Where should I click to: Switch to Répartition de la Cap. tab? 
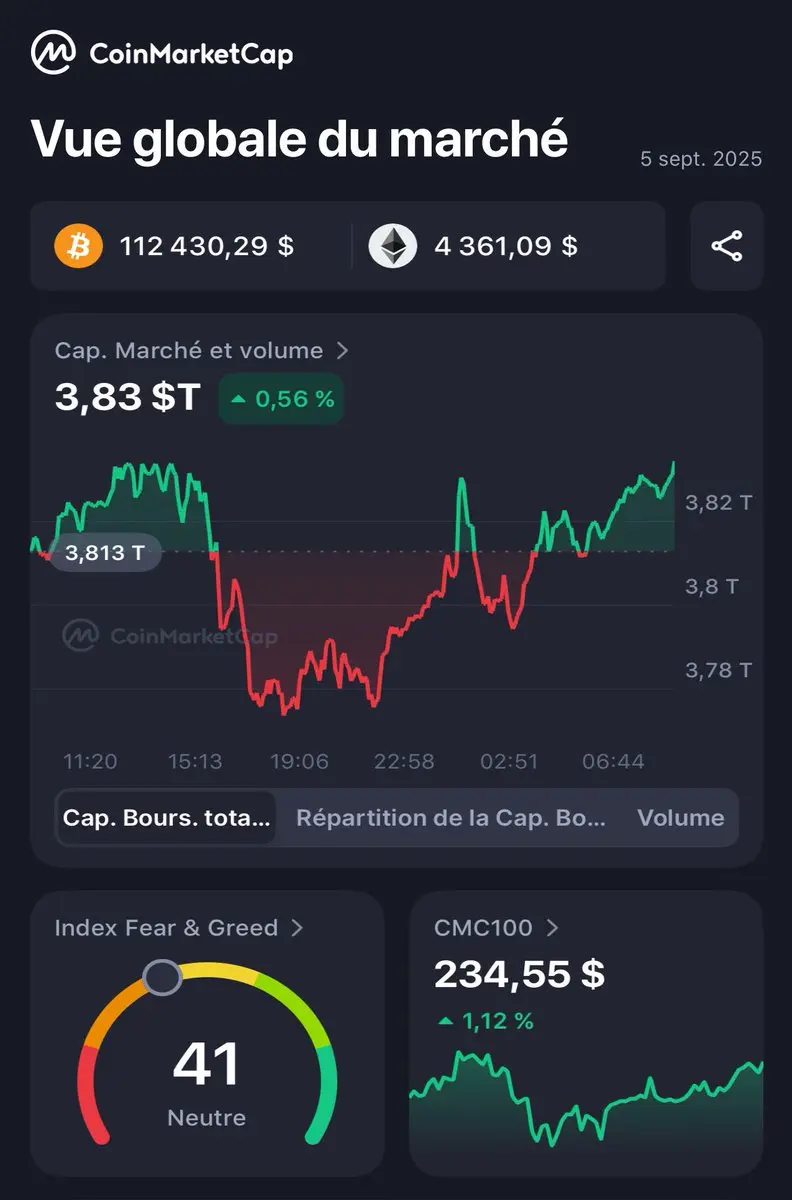tap(451, 818)
